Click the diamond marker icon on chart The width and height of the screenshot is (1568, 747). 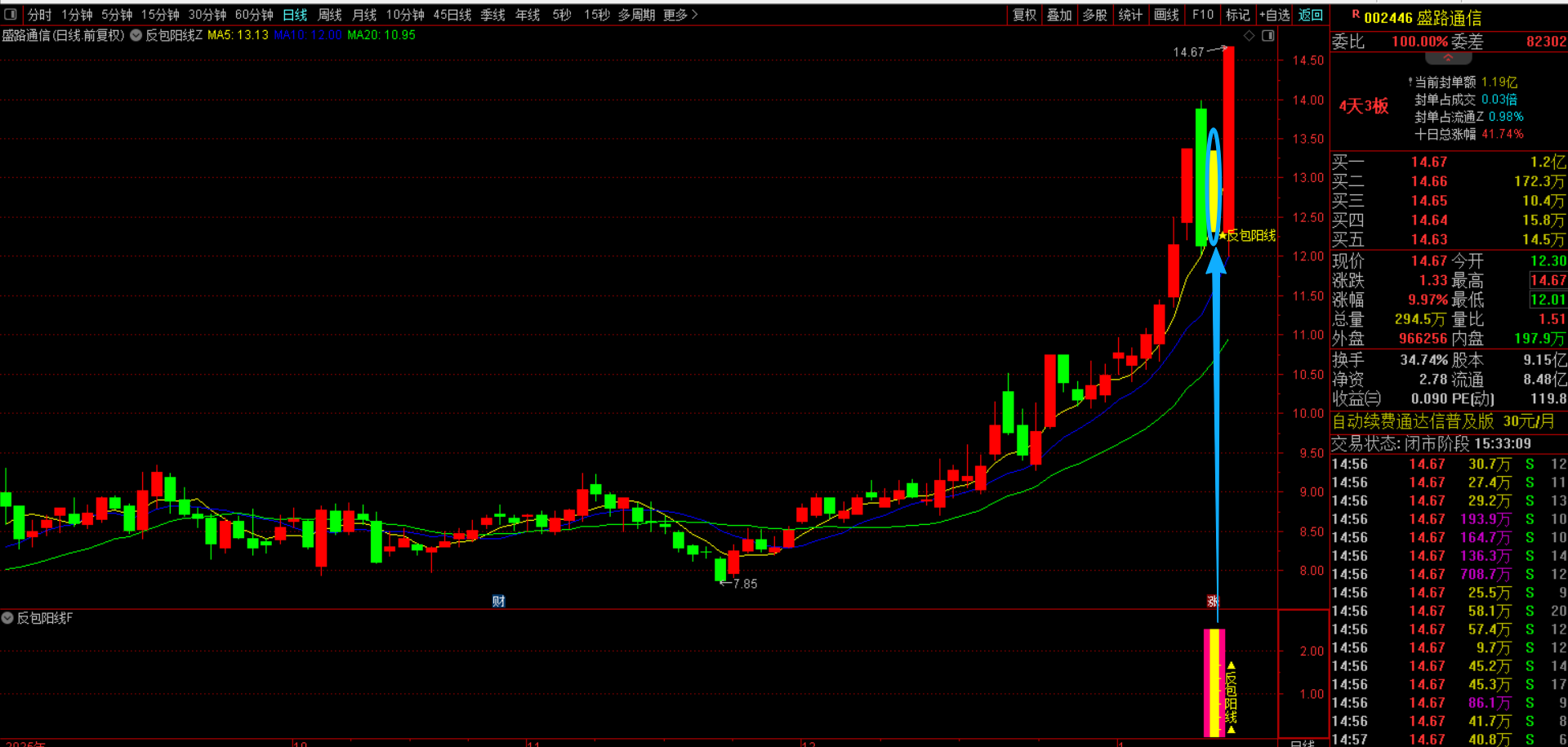(1249, 36)
